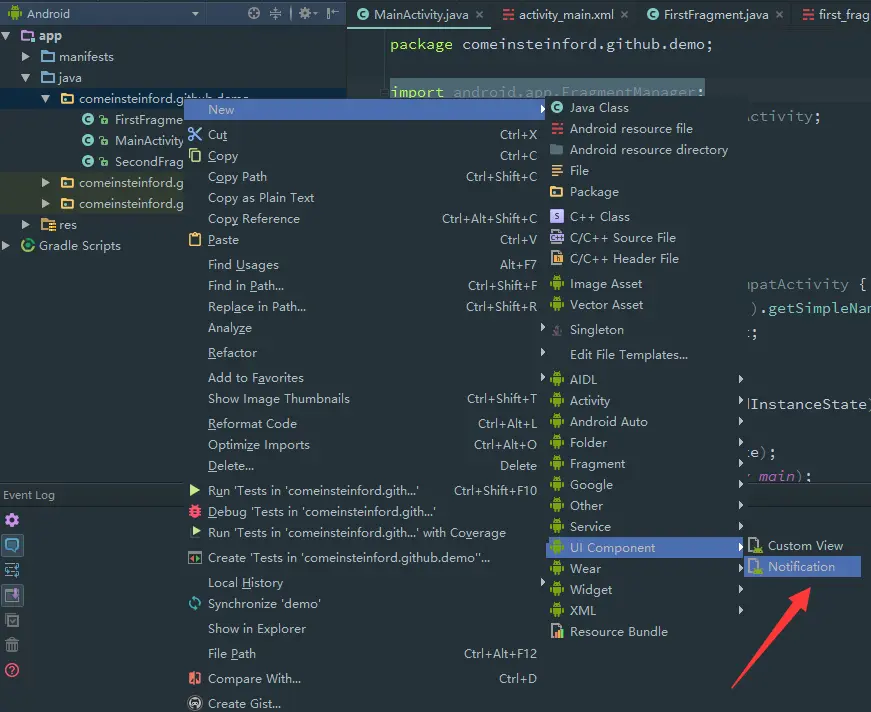Click the Event Log soft-wrap icon
This screenshot has width=871, height=712.
12,570
